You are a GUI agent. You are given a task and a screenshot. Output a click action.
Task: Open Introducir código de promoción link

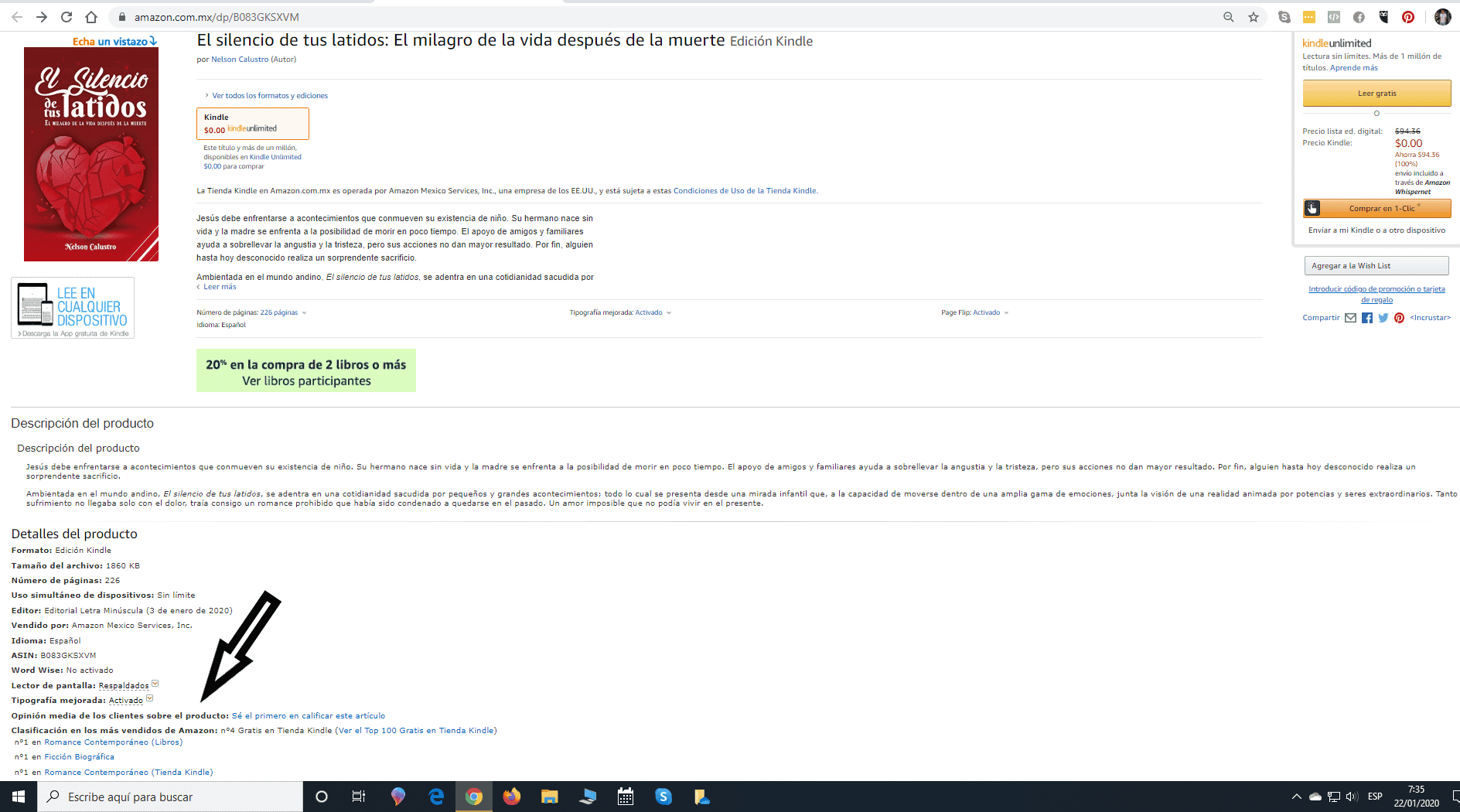(x=1376, y=294)
